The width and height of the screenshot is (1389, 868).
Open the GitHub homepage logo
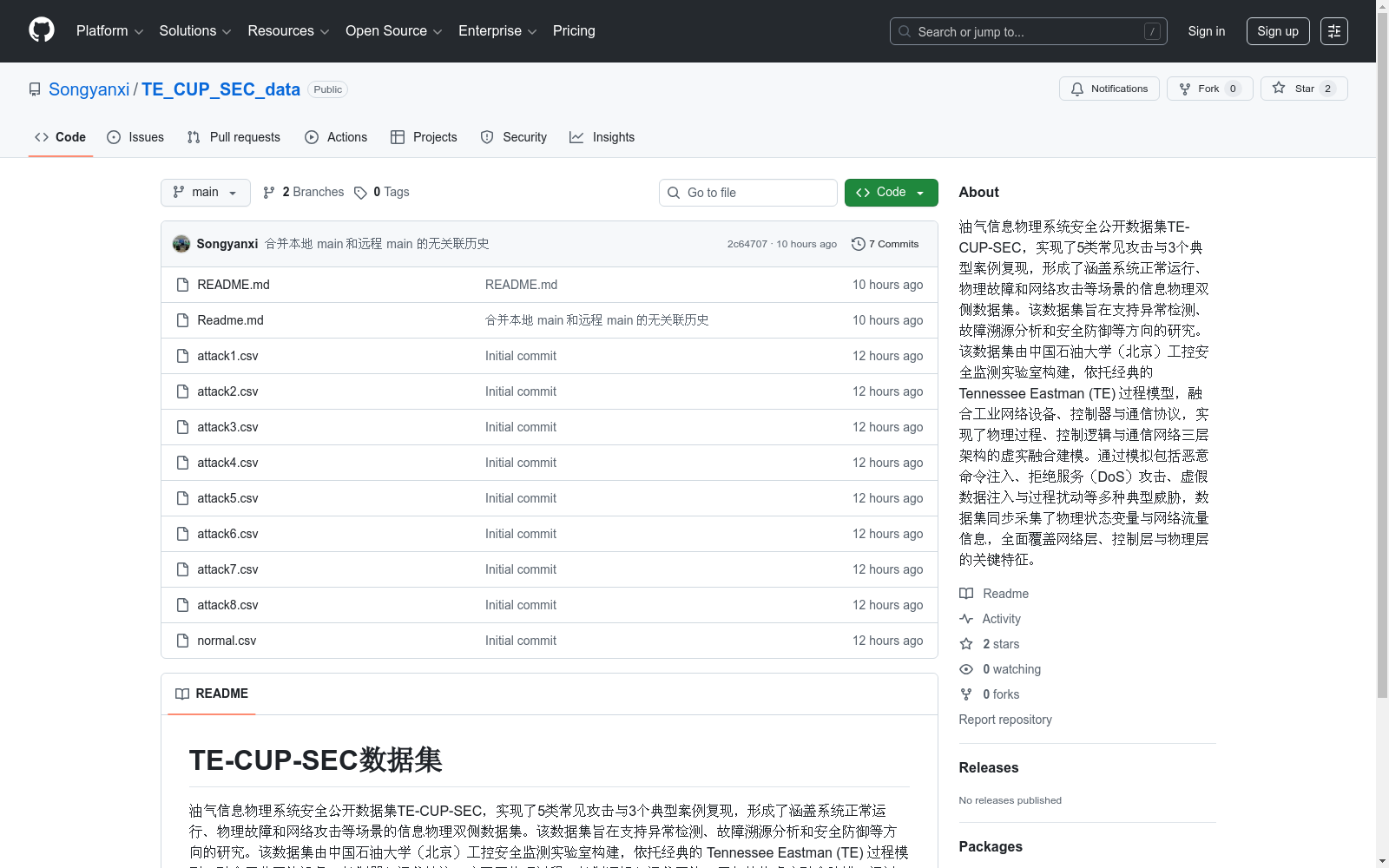(42, 30)
